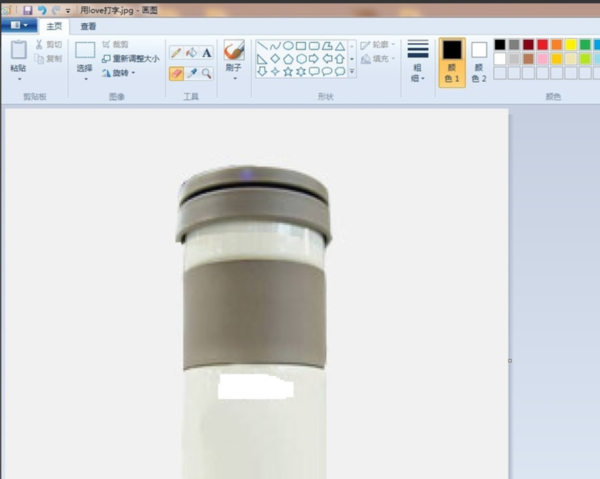Switch to the Home (主页) tab
Viewport: 600px width, 479px height.
54,26
